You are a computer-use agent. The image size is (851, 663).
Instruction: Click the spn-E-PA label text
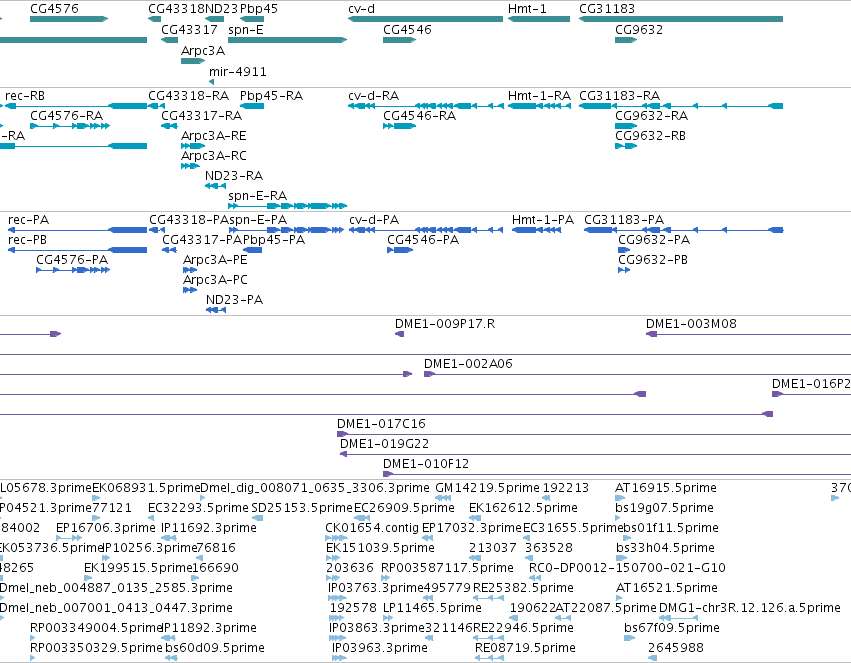[x=258, y=220]
